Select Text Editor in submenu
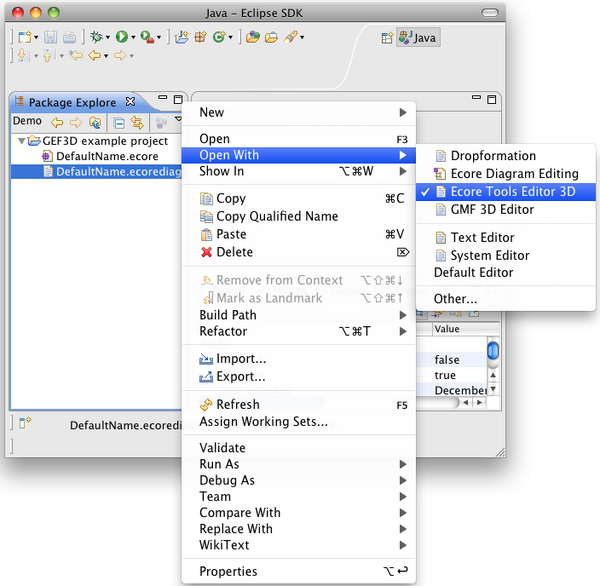 506,237
